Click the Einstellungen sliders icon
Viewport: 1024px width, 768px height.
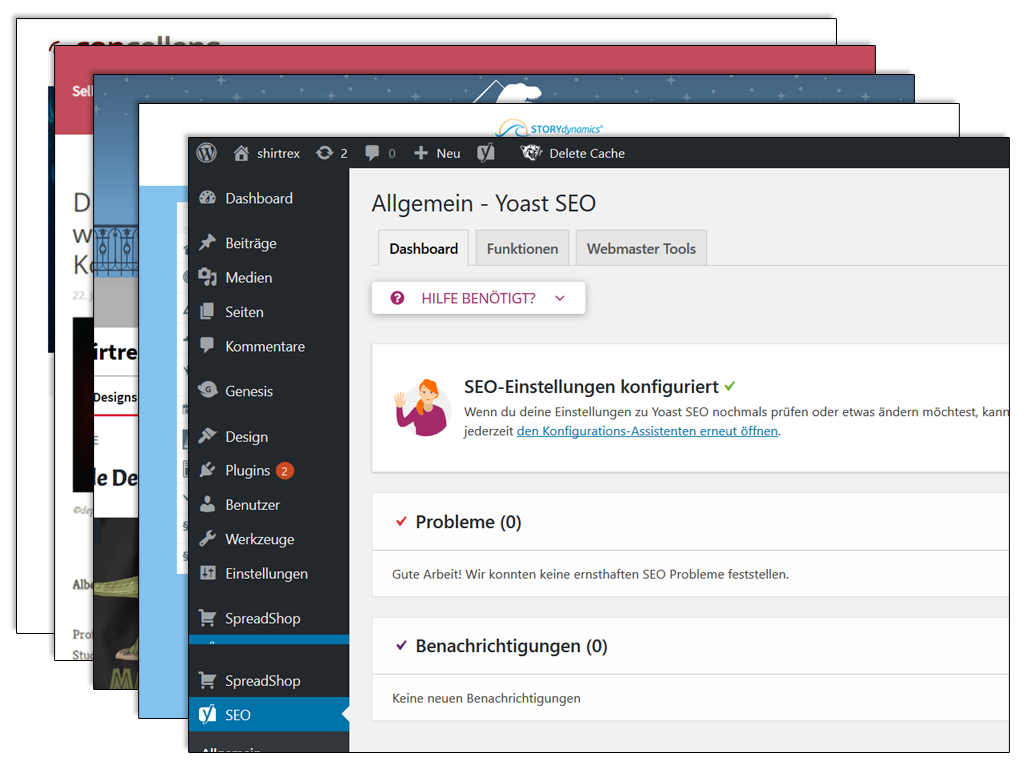[x=208, y=573]
